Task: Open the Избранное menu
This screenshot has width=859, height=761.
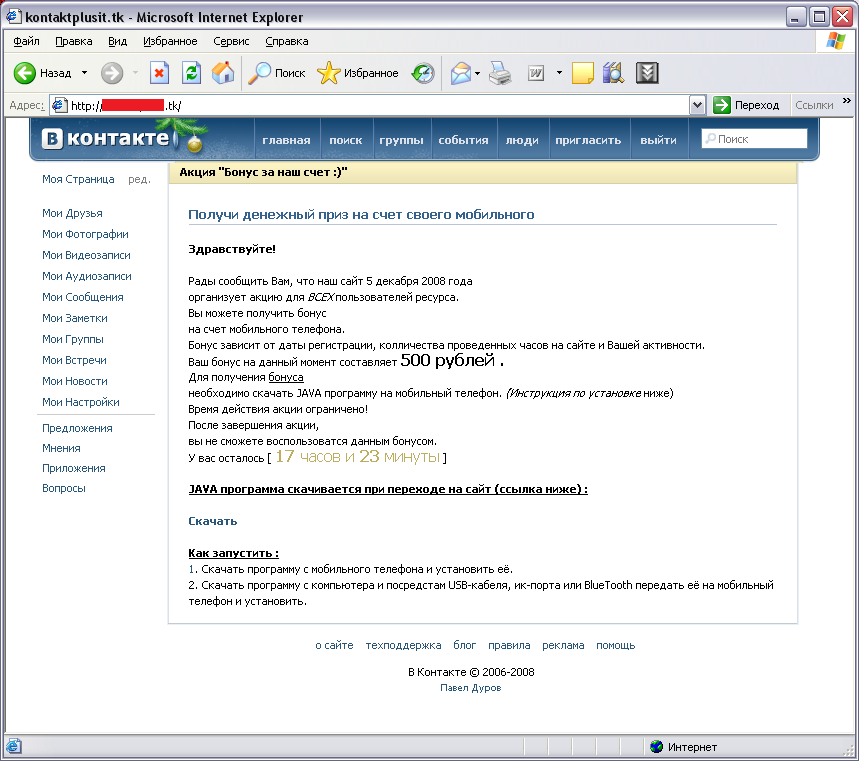Action: point(170,42)
